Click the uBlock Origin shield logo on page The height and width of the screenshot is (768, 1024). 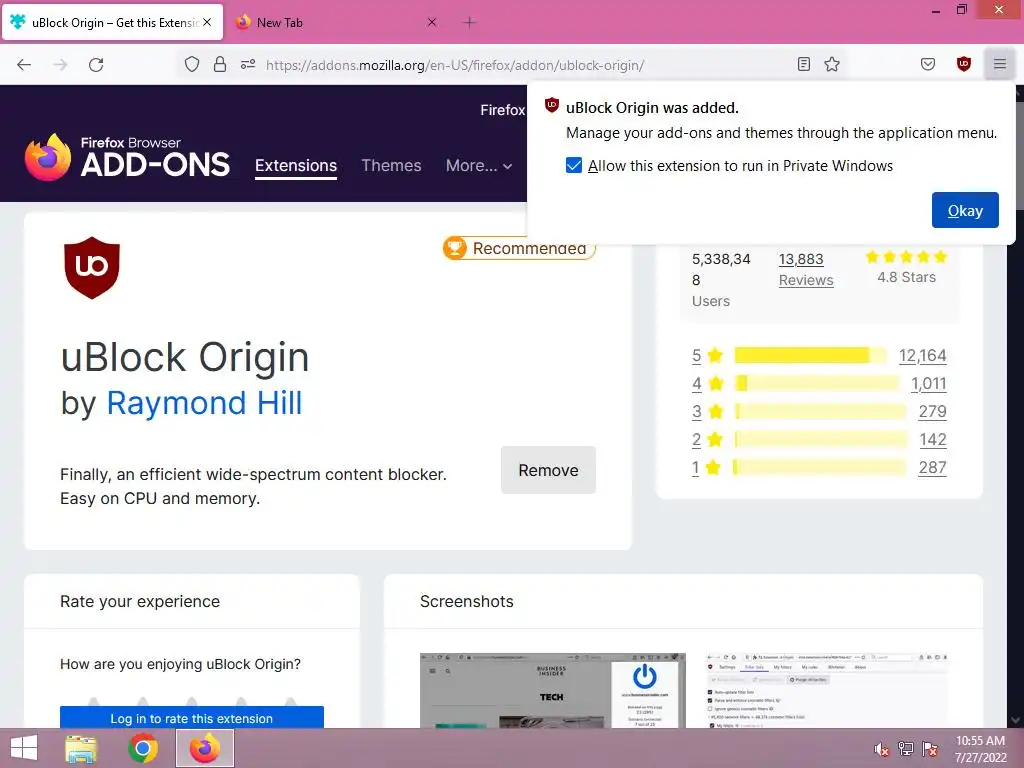pyautogui.click(x=92, y=268)
